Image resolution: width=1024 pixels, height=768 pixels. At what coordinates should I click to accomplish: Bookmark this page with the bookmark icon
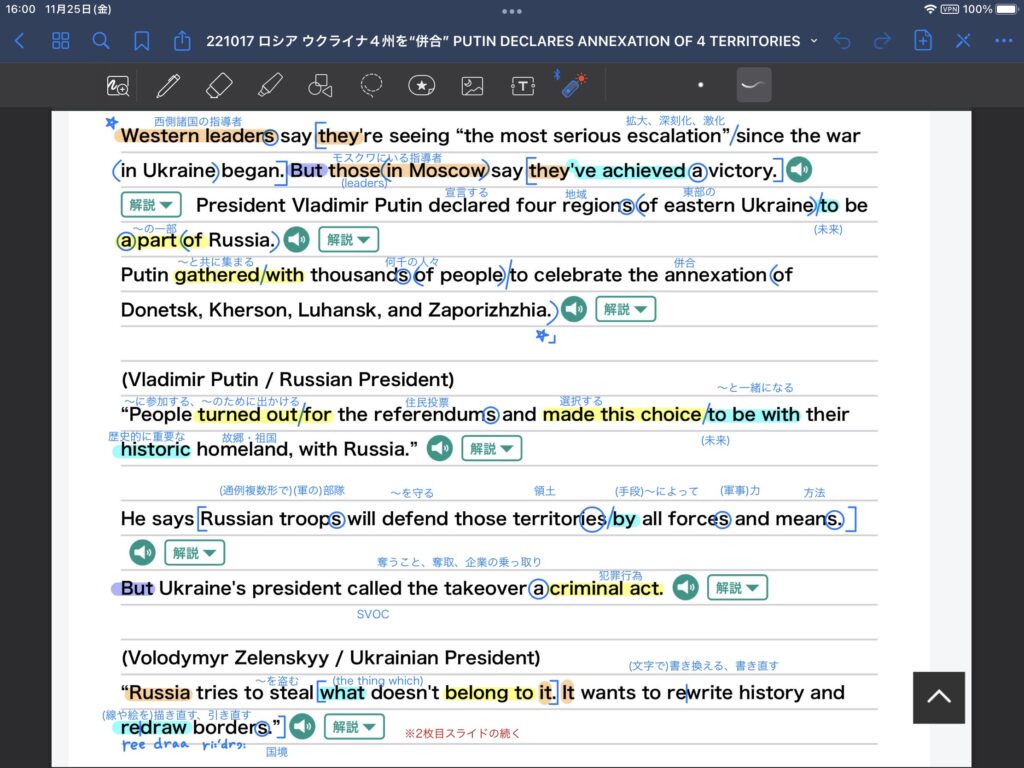[141, 41]
